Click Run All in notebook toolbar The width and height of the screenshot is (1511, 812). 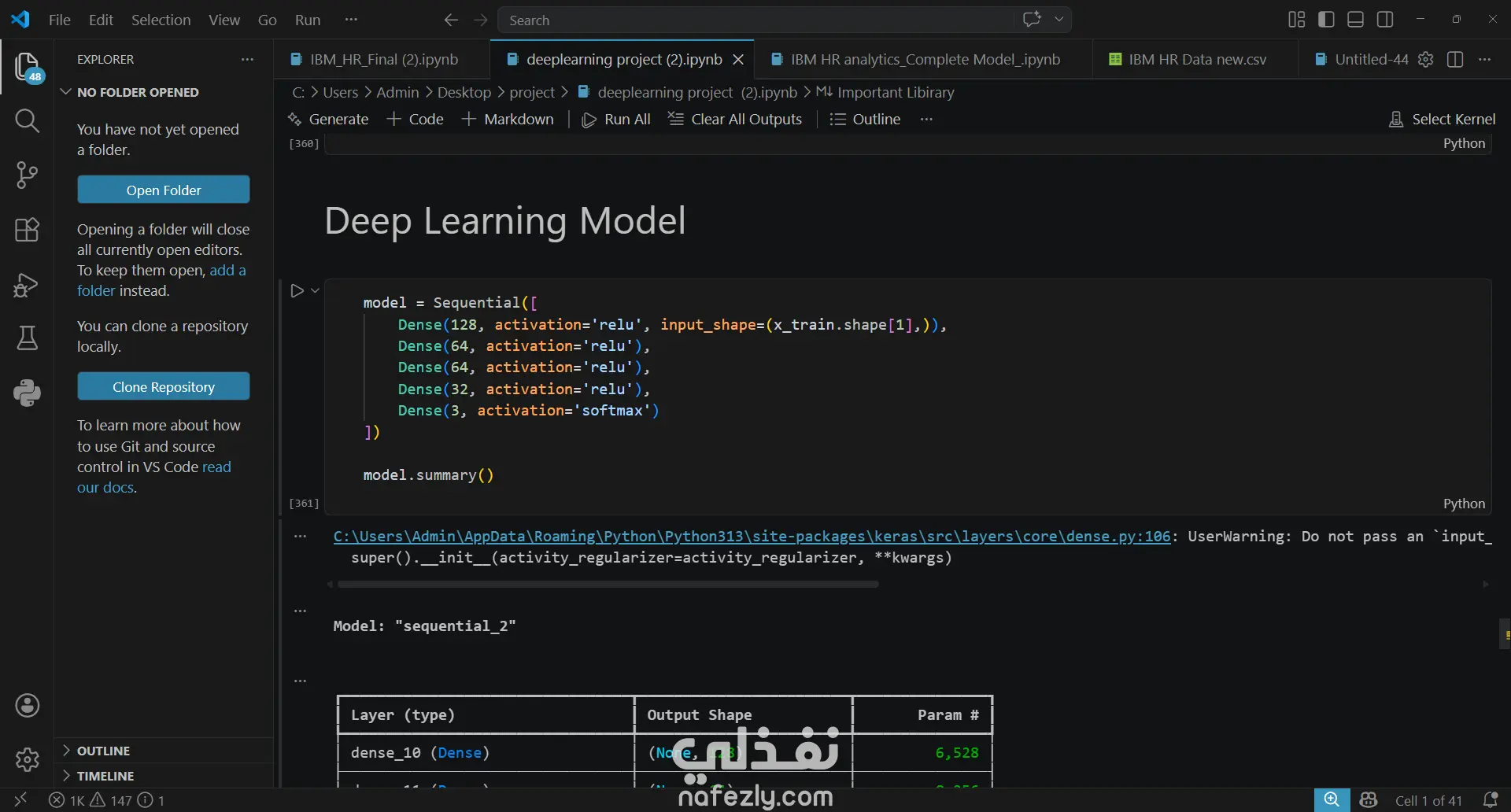[x=615, y=119]
